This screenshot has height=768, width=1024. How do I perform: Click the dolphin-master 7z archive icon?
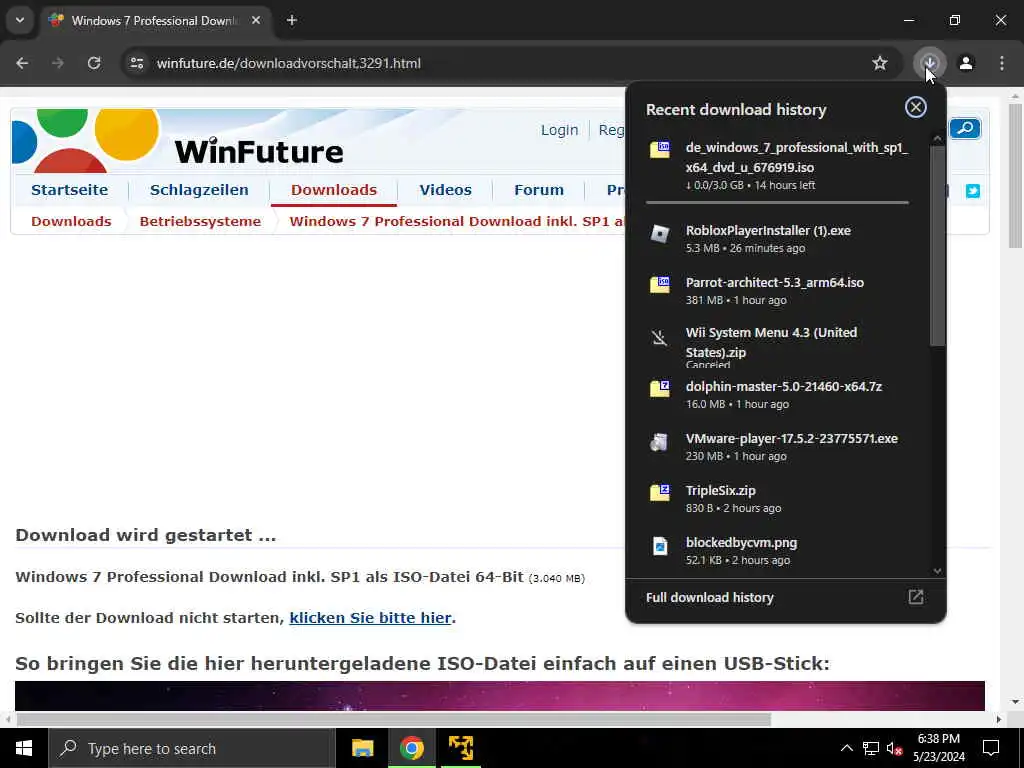[660, 389]
